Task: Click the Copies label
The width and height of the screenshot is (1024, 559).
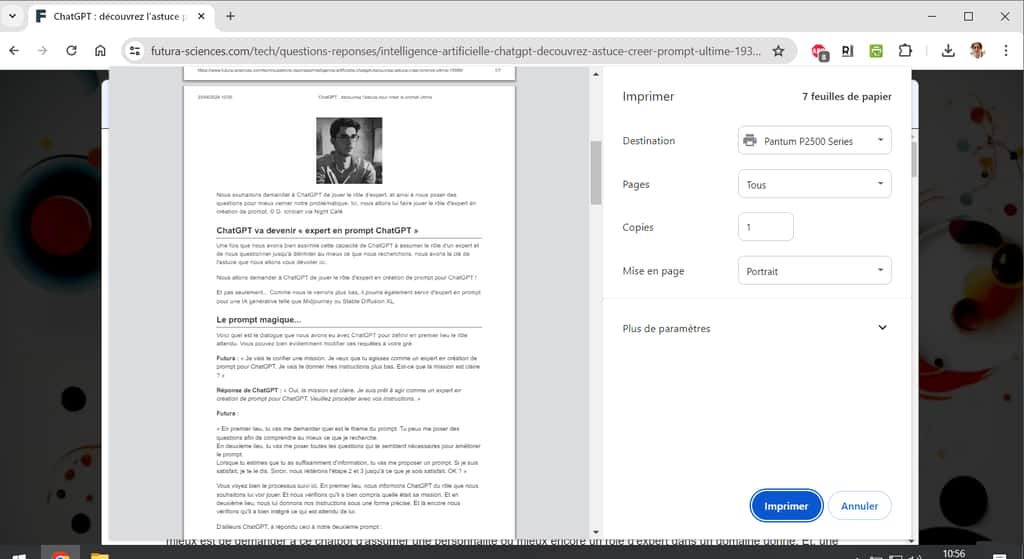Action: coord(638,227)
